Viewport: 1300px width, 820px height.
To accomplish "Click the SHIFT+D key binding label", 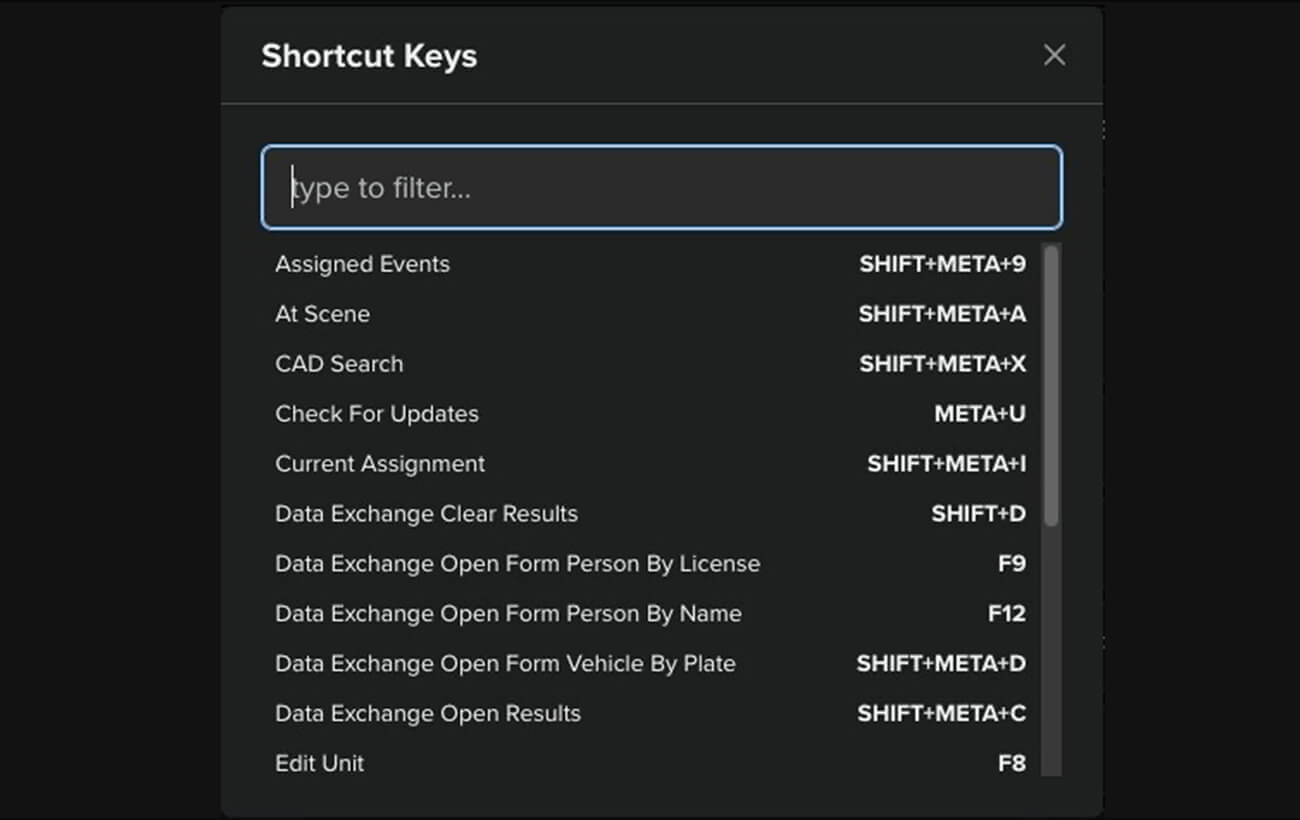I will 978,514.
